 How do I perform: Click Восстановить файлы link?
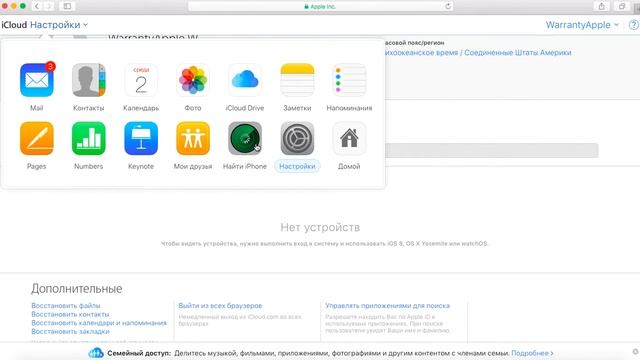coord(66,306)
